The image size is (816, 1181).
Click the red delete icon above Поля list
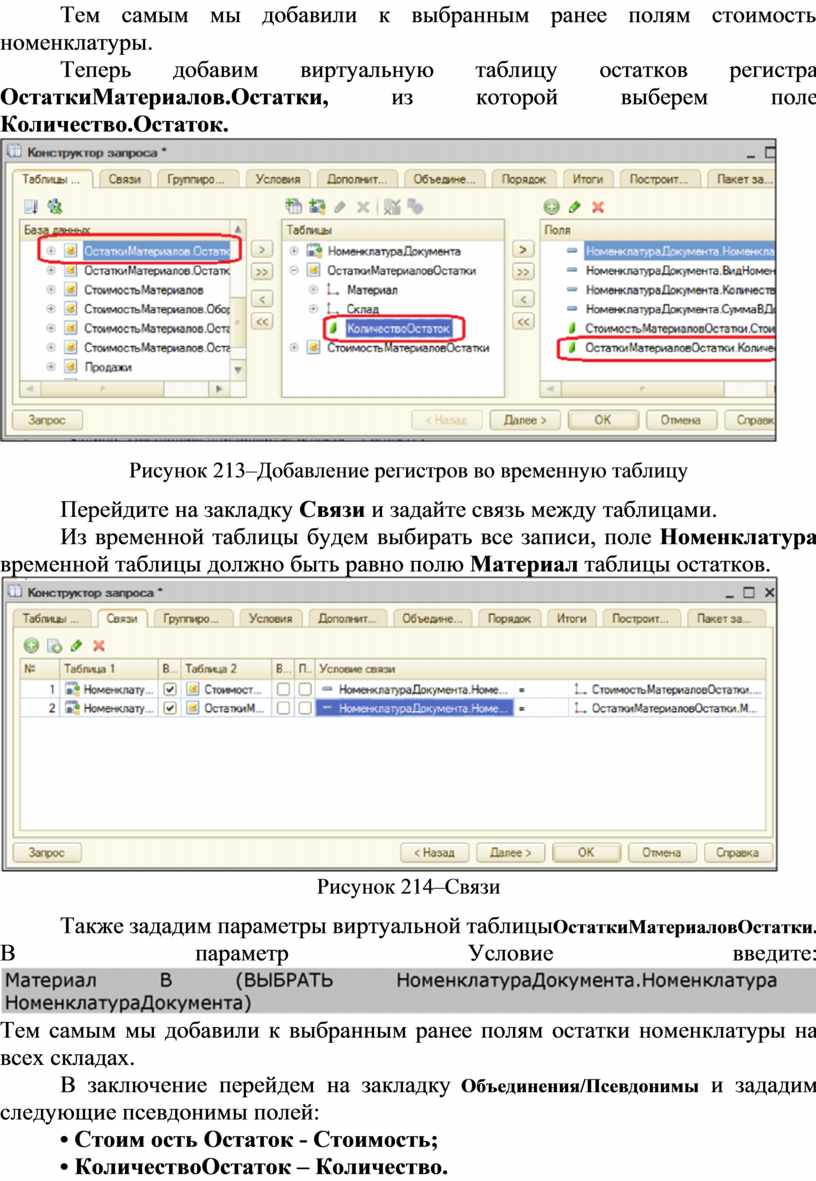point(598,207)
